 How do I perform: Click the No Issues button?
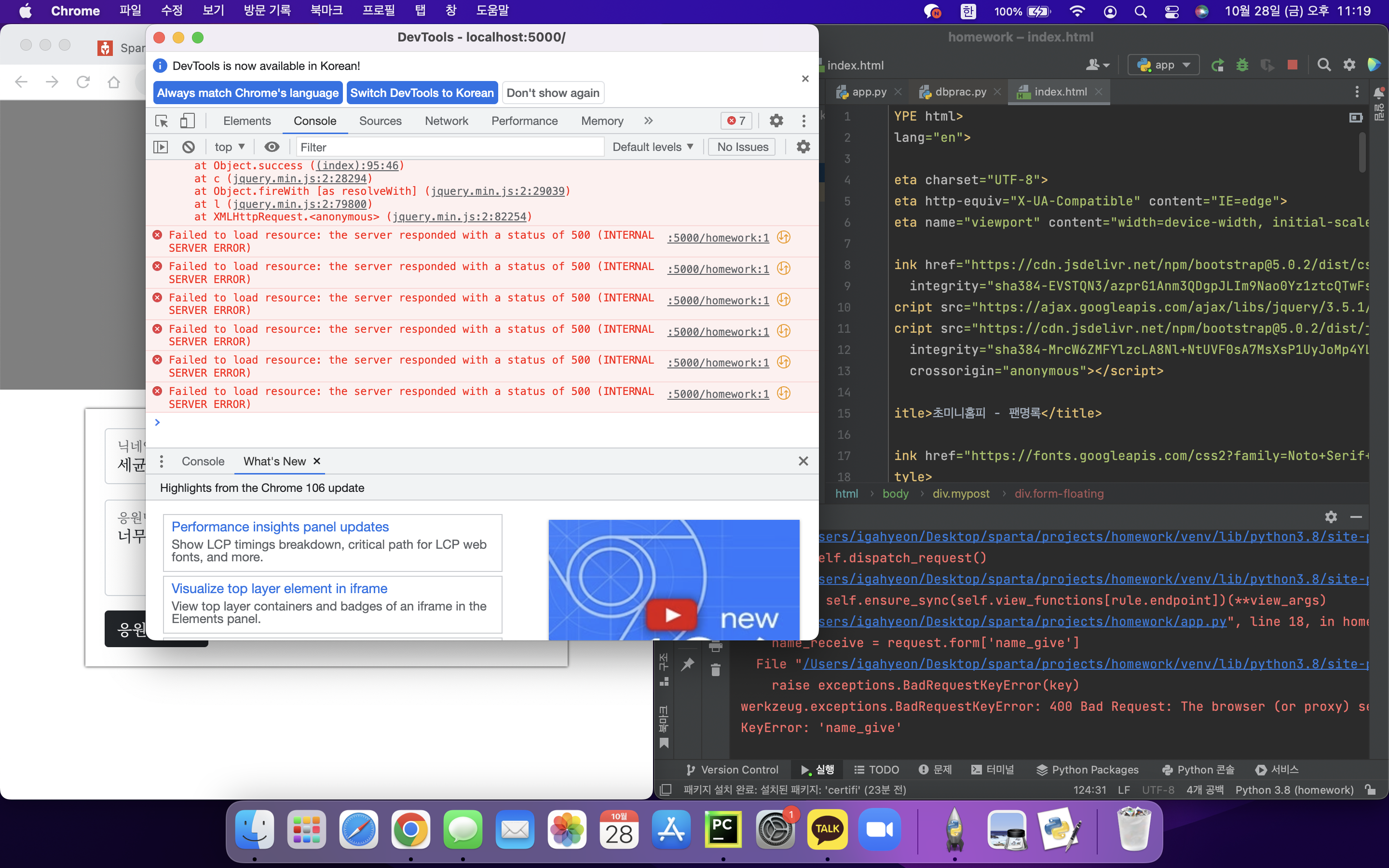(x=743, y=147)
